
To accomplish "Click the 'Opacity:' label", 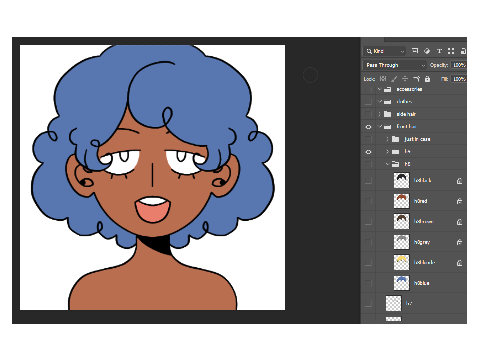I will click(439, 65).
